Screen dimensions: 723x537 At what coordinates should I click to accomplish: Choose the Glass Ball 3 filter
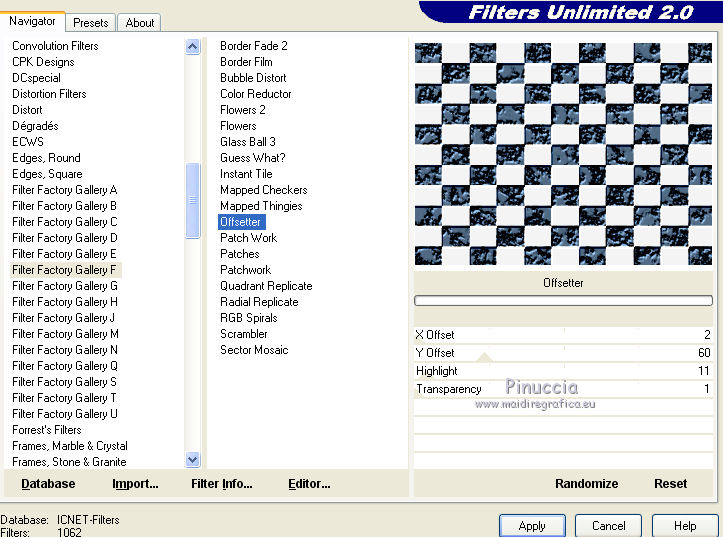[x=248, y=142]
